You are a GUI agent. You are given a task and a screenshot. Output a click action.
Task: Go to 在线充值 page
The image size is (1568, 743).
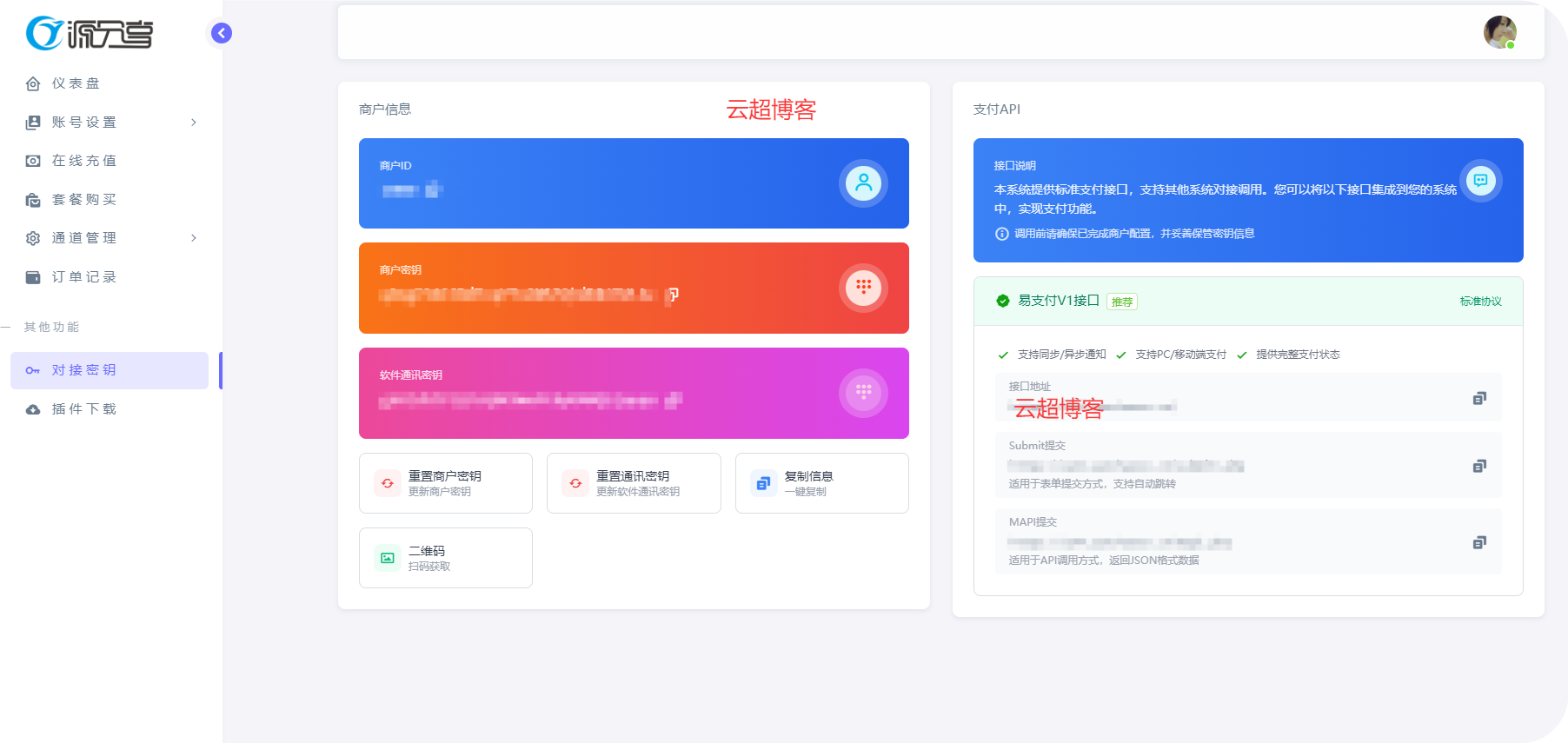coord(110,161)
